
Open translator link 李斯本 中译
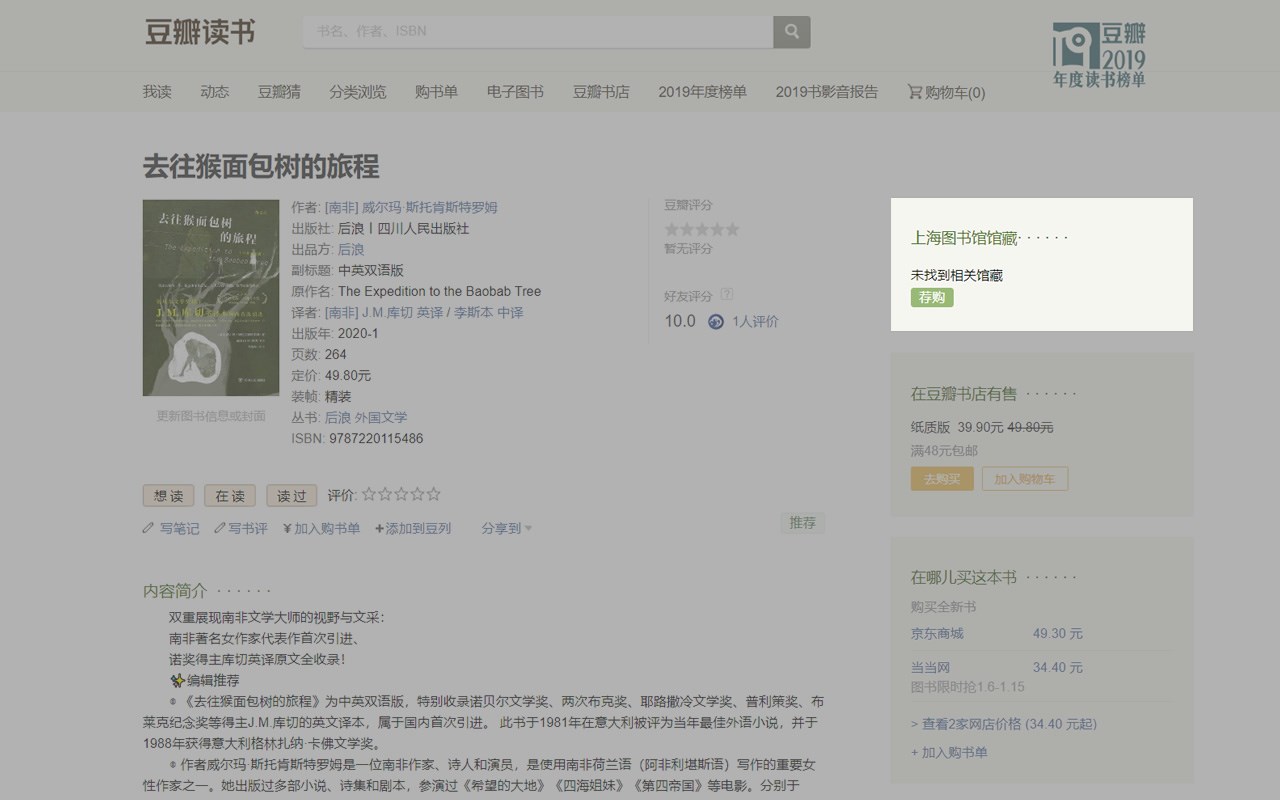point(489,312)
